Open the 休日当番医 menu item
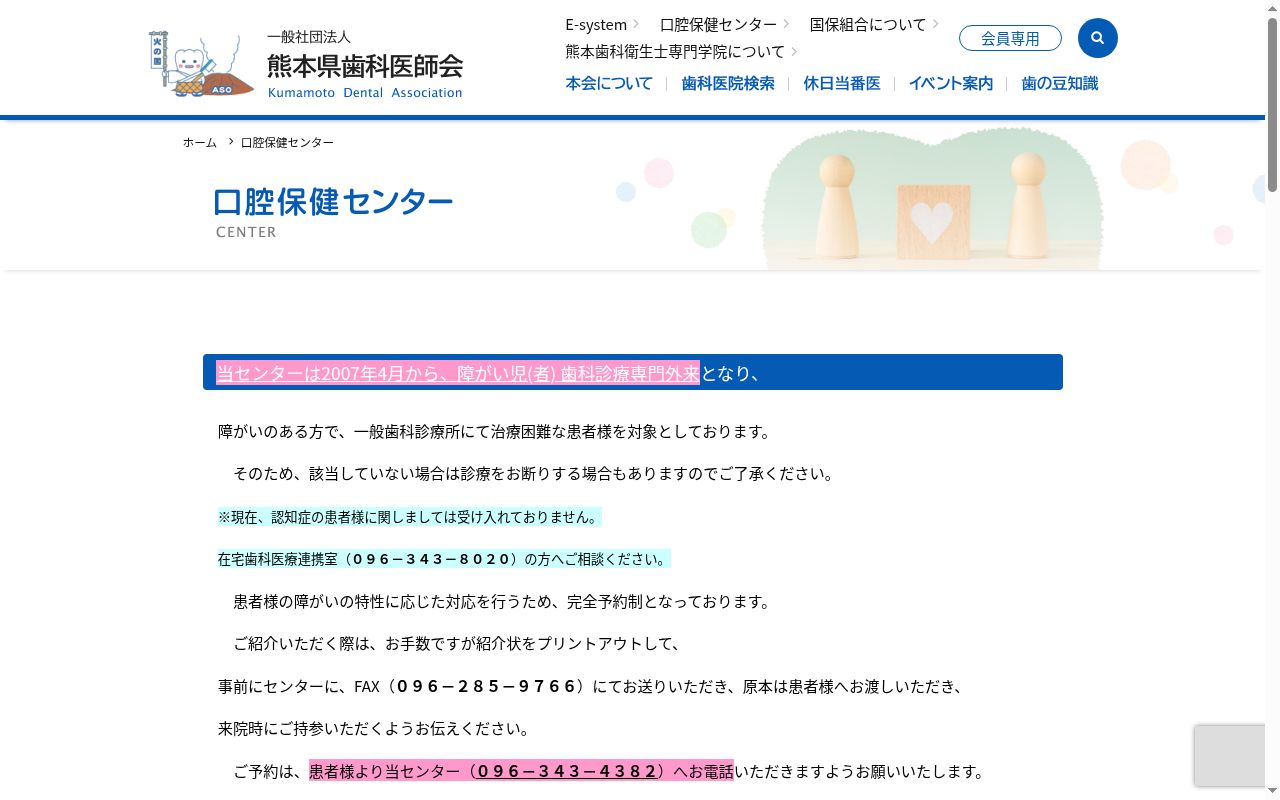 [x=842, y=83]
